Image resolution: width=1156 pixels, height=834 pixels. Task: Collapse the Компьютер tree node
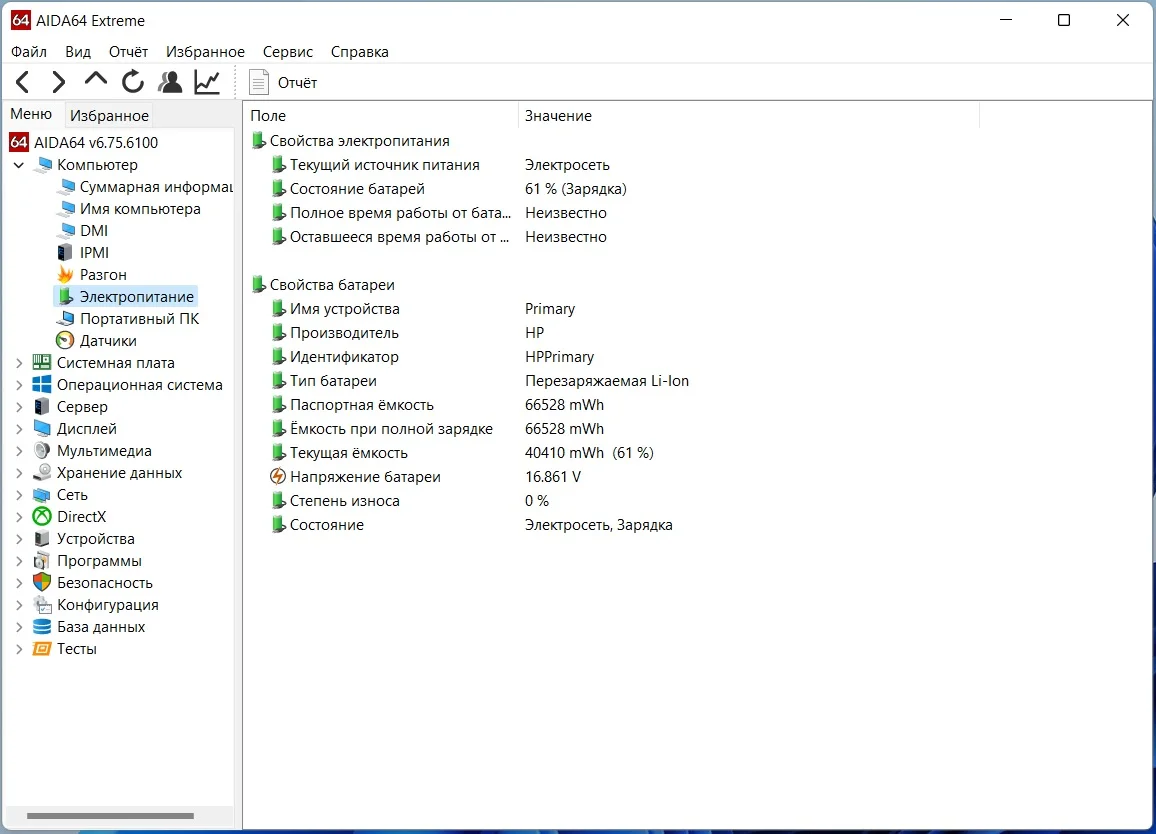point(19,164)
